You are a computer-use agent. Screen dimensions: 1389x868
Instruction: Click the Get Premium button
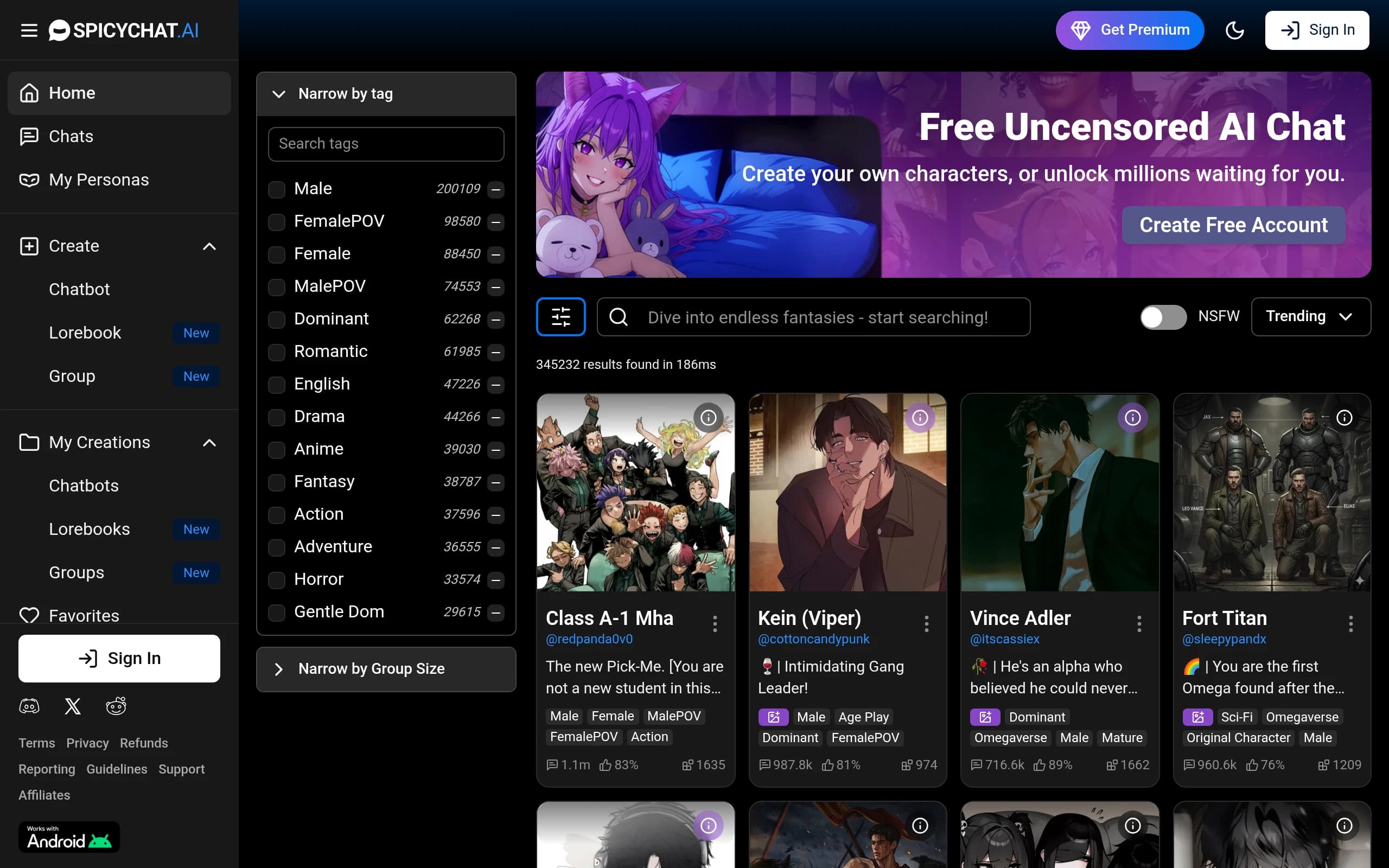[1130, 30]
